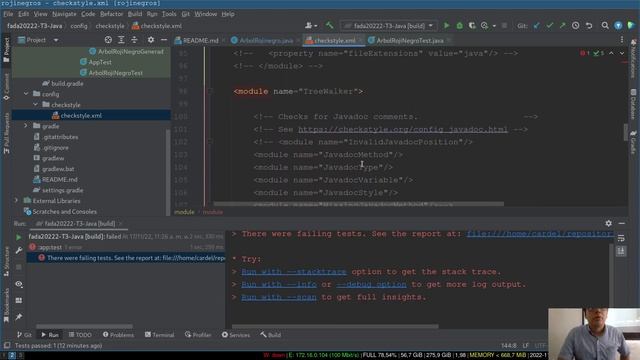This screenshot has height=360, width=640.
Task: Click Run with --info link
Action: point(279,284)
